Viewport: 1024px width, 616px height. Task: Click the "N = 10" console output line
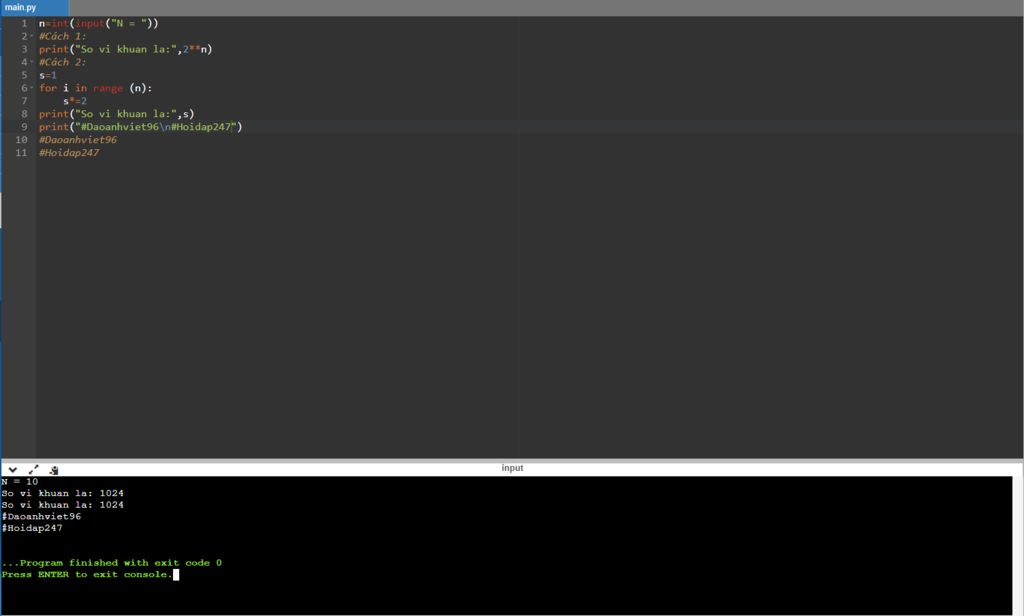tap(20, 482)
